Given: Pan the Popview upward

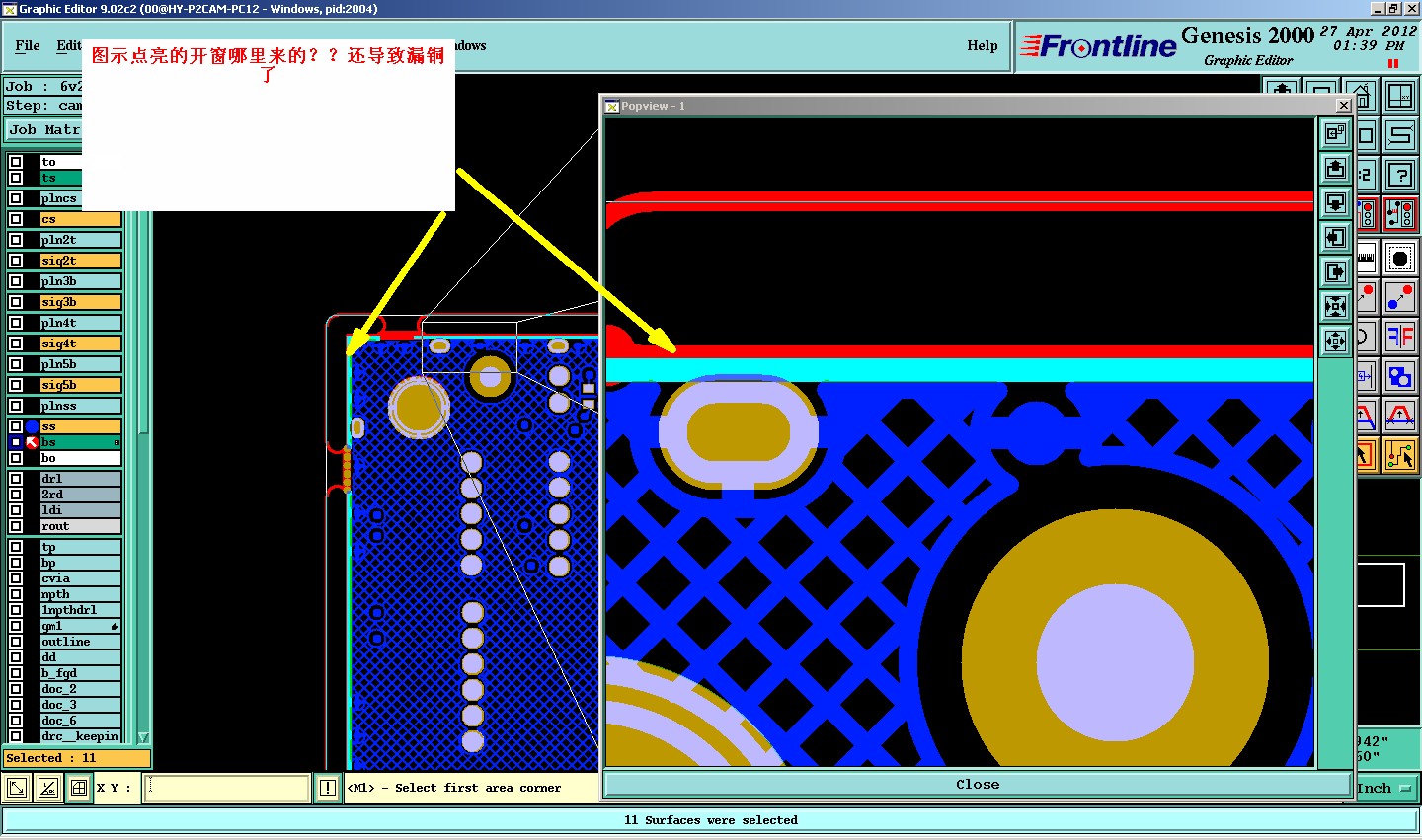Looking at the screenshot, I should (1335, 169).
